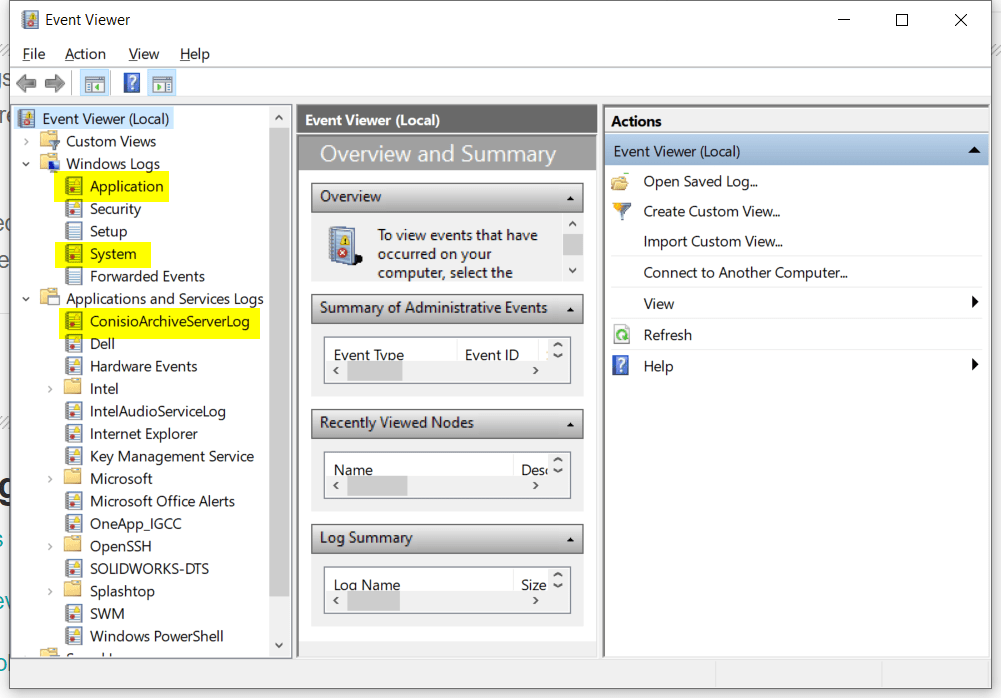Click Overview text scroll down arrow

(573, 270)
